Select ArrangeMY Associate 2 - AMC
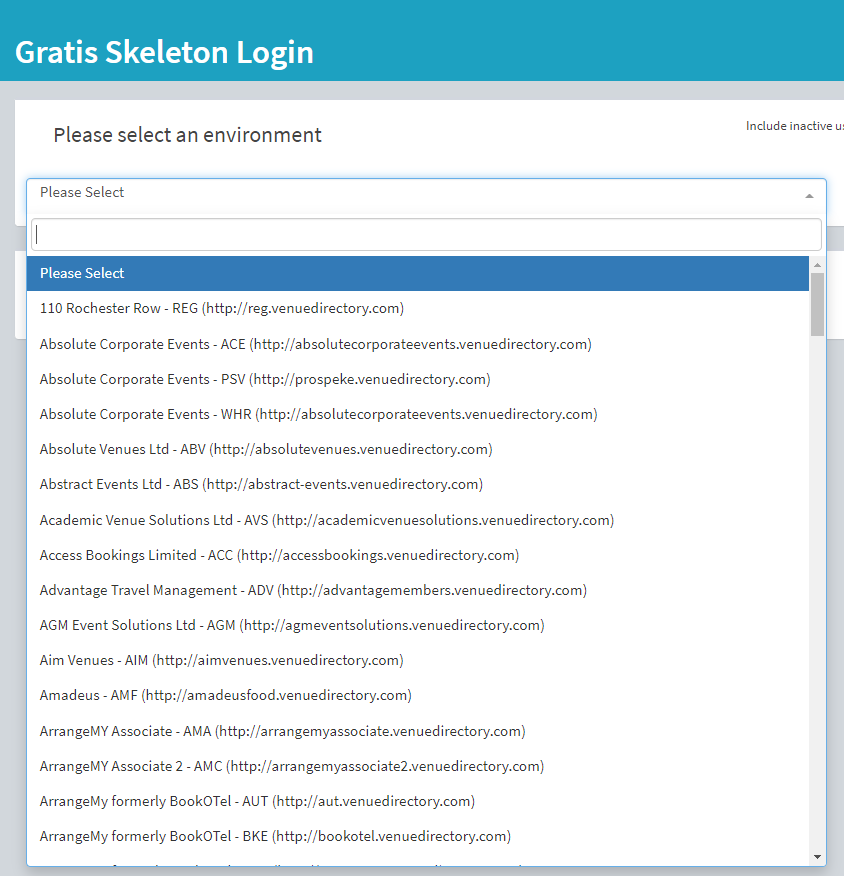 coord(418,766)
